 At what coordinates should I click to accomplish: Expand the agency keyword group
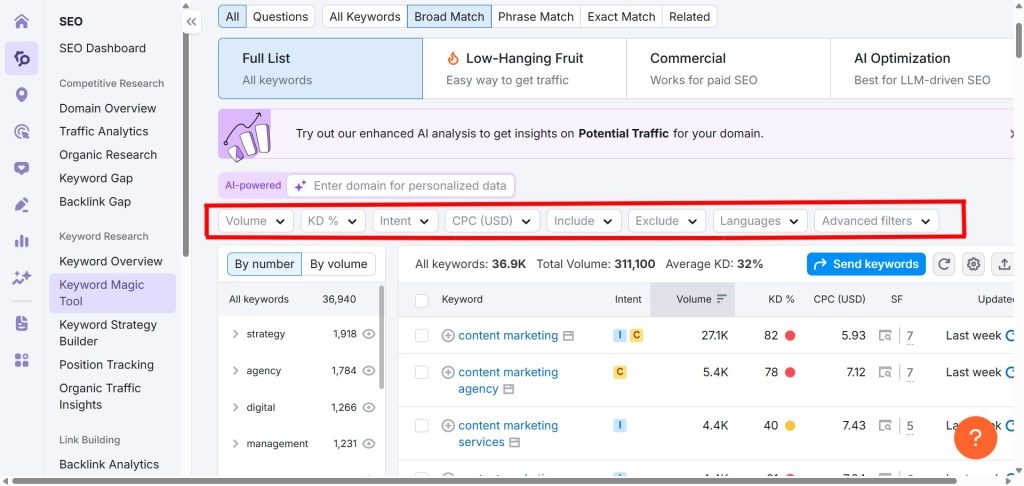tap(235, 371)
